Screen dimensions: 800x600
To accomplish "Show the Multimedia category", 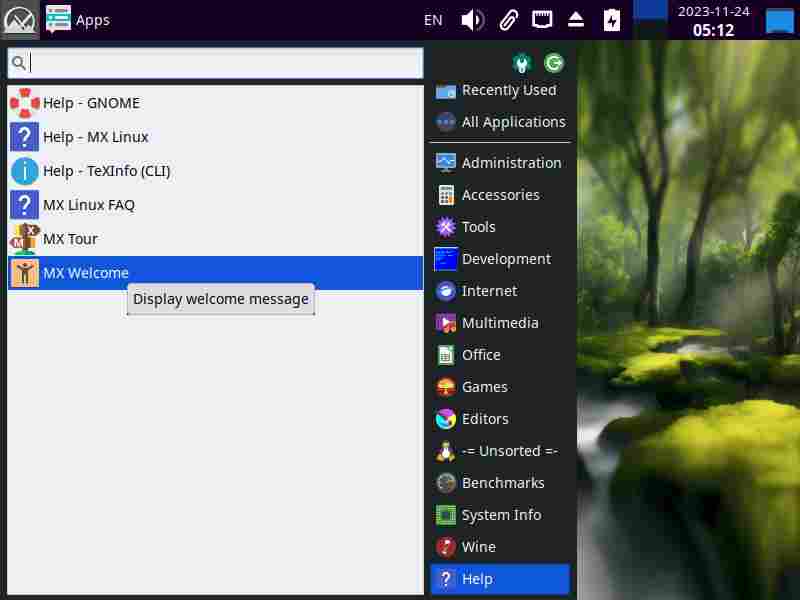I will pyautogui.click(x=501, y=323).
